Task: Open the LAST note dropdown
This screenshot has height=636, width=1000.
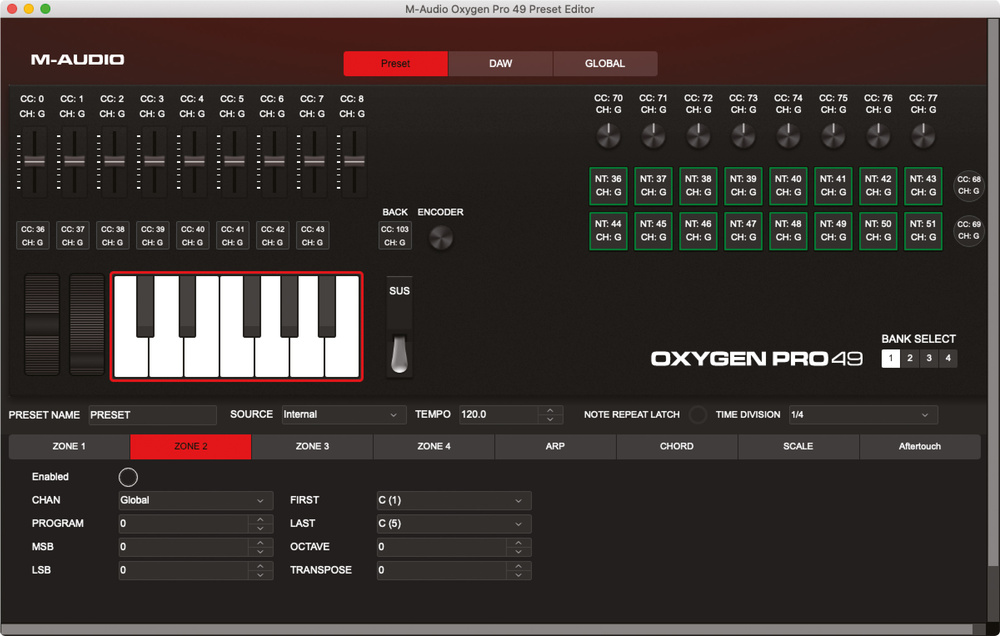Action: pos(454,524)
